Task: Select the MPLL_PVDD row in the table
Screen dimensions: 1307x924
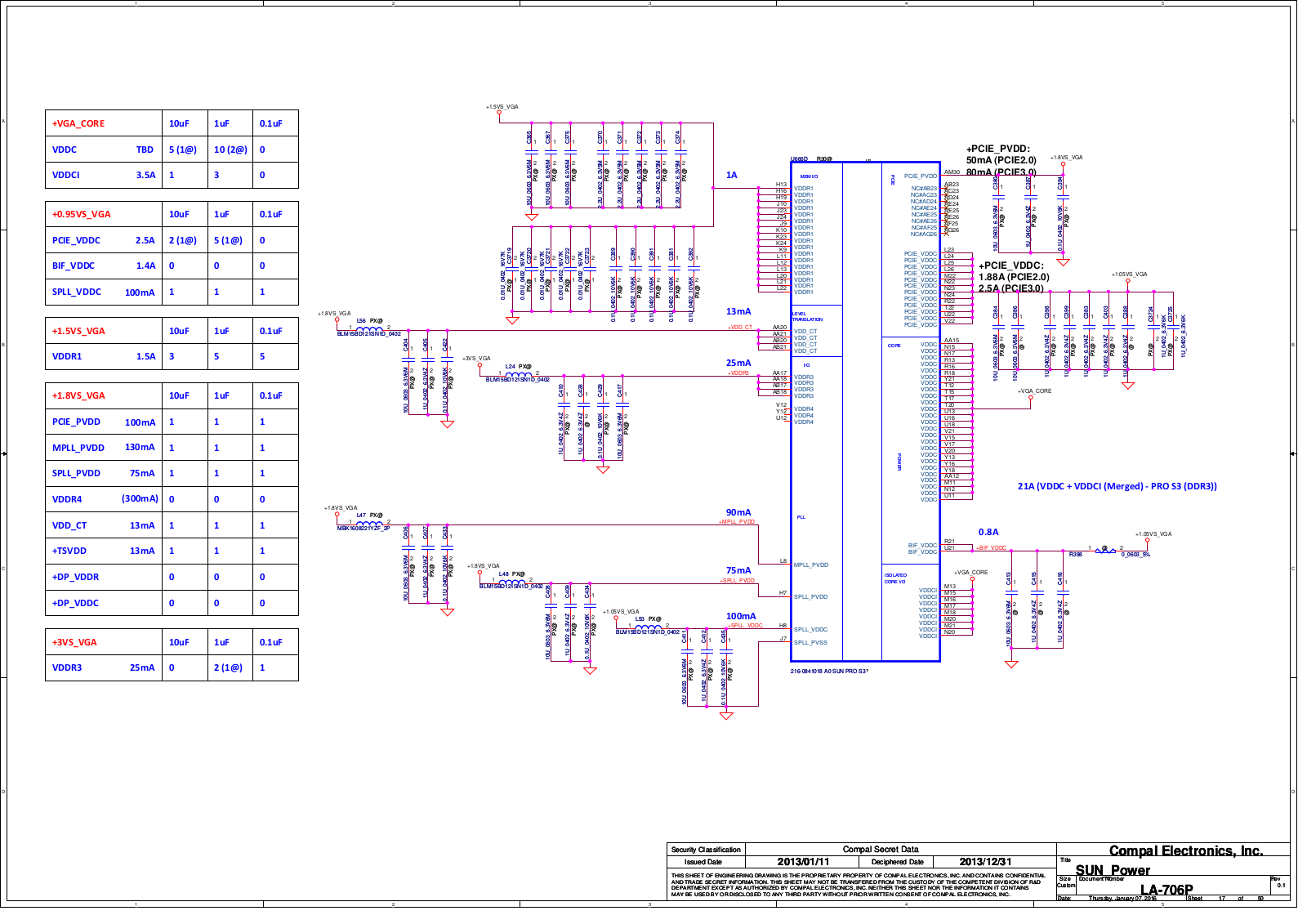Action: [78, 448]
